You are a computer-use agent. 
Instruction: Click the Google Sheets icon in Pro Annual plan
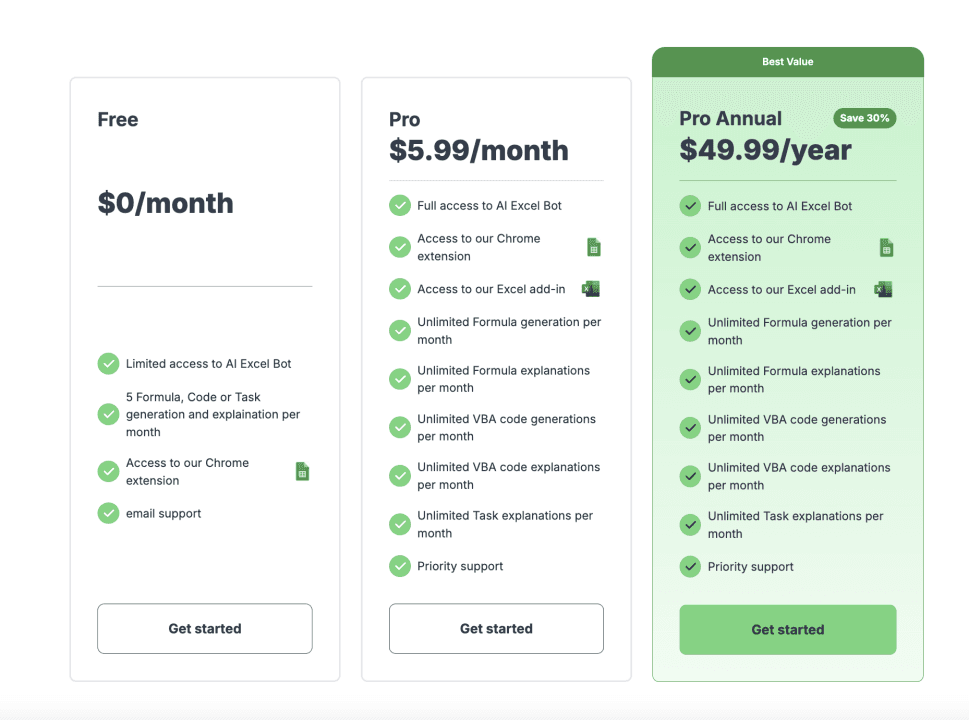click(885, 248)
